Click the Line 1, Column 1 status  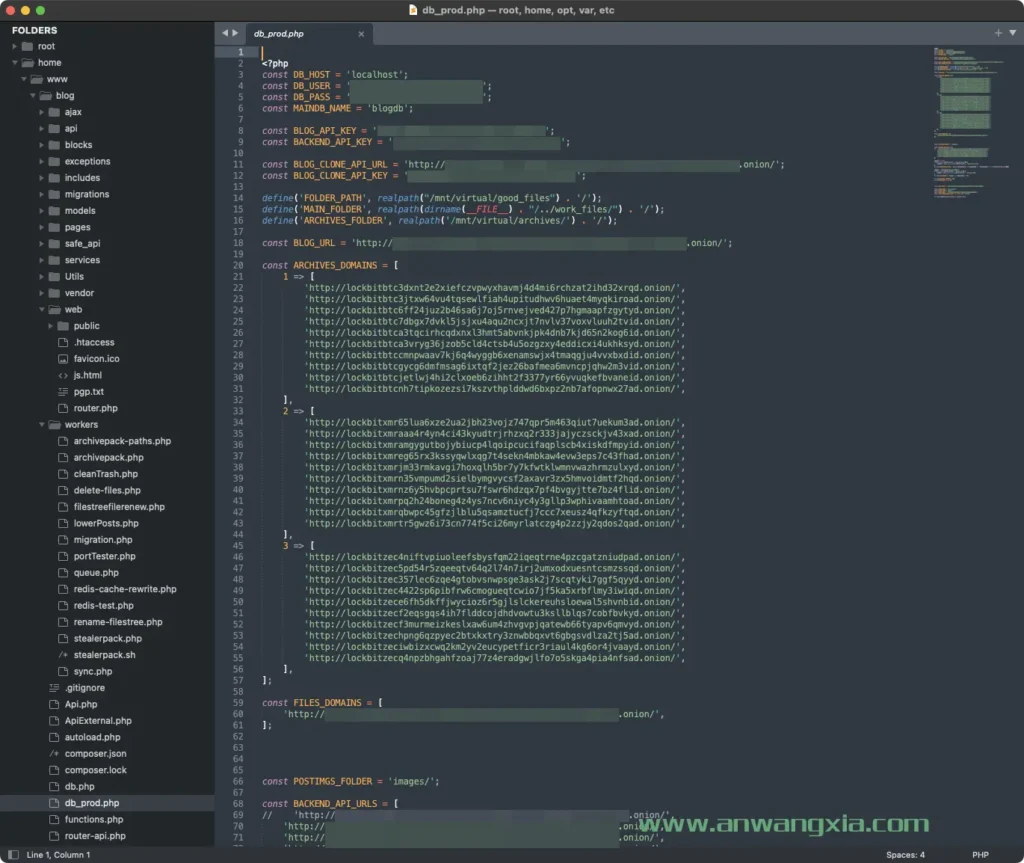[x=58, y=855]
